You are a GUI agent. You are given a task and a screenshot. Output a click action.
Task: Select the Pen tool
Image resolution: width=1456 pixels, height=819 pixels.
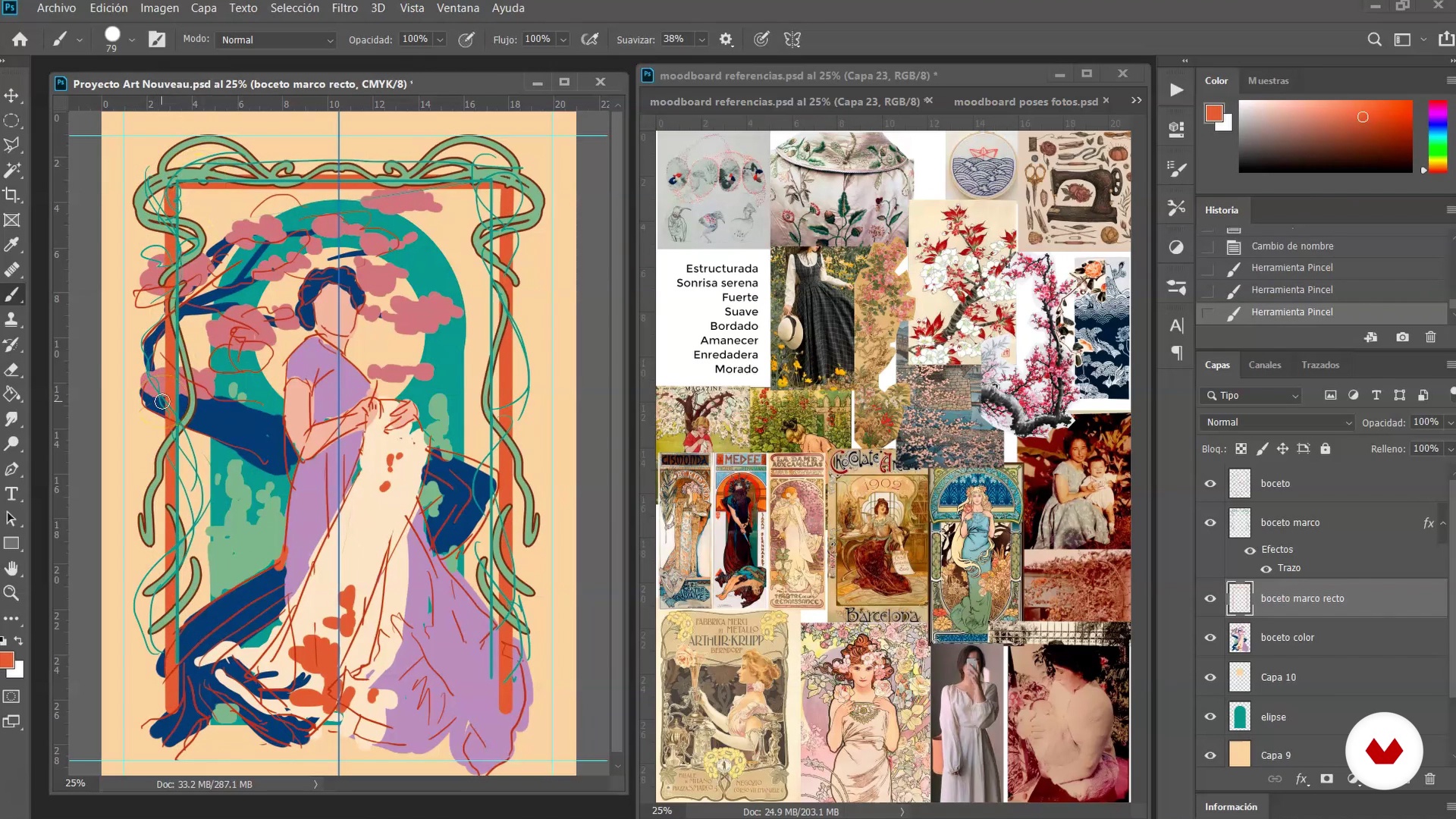(x=12, y=469)
